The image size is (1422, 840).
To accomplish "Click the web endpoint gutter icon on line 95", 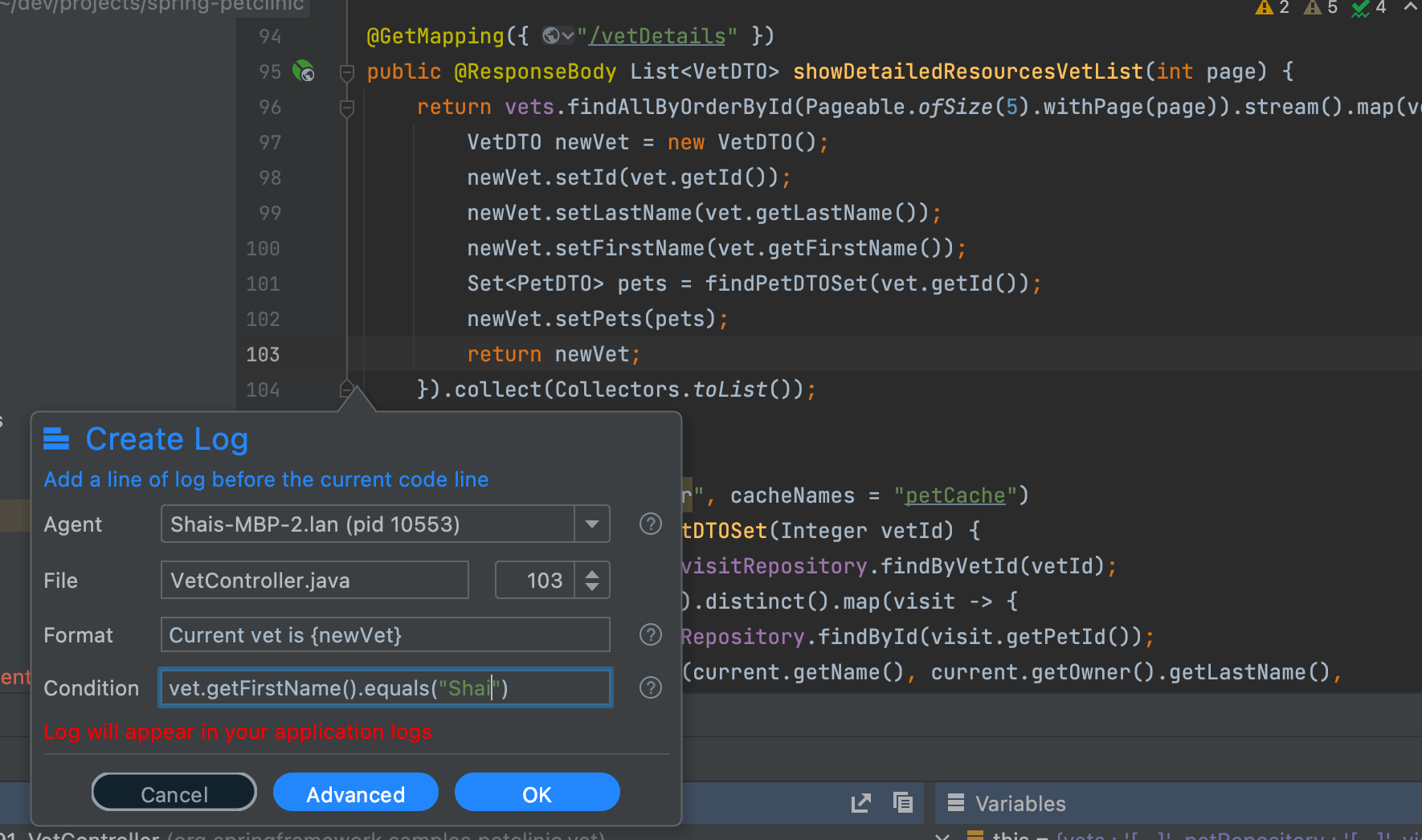I will [x=304, y=71].
